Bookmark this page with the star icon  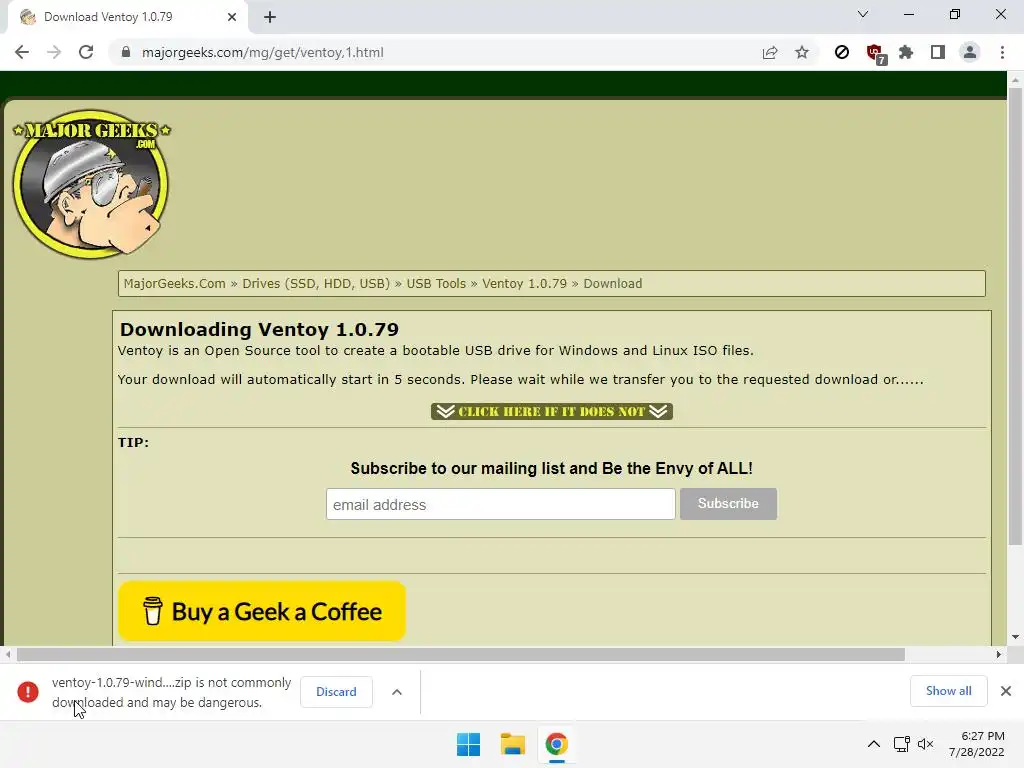(x=802, y=52)
